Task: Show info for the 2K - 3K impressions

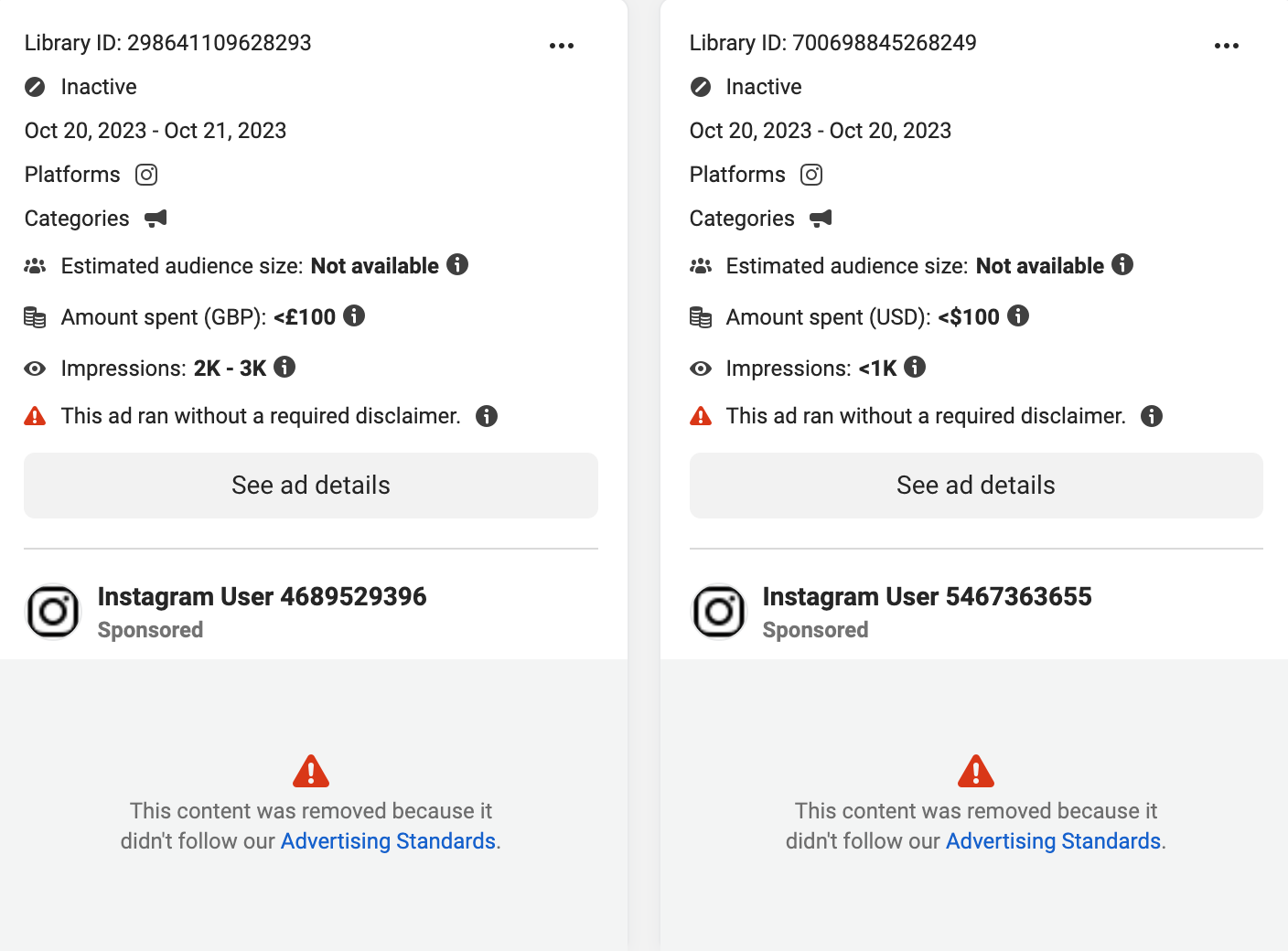Action: pyautogui.click(x=284, y=368)
